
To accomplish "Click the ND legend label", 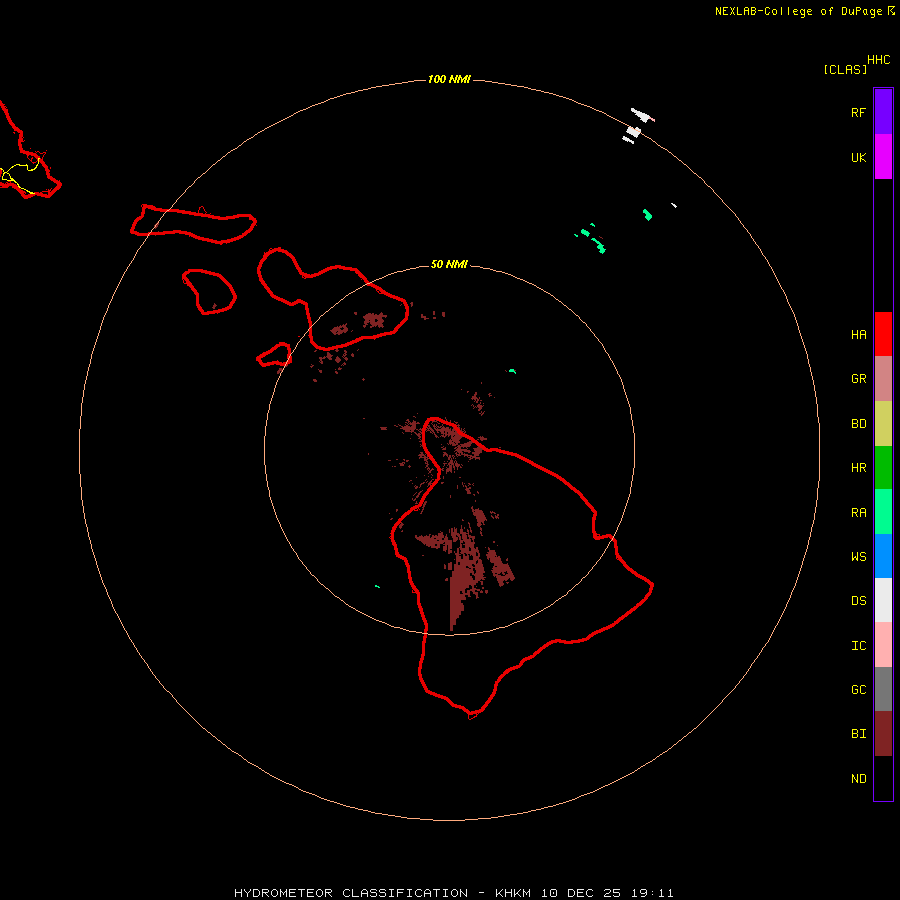I will [858, 779].
